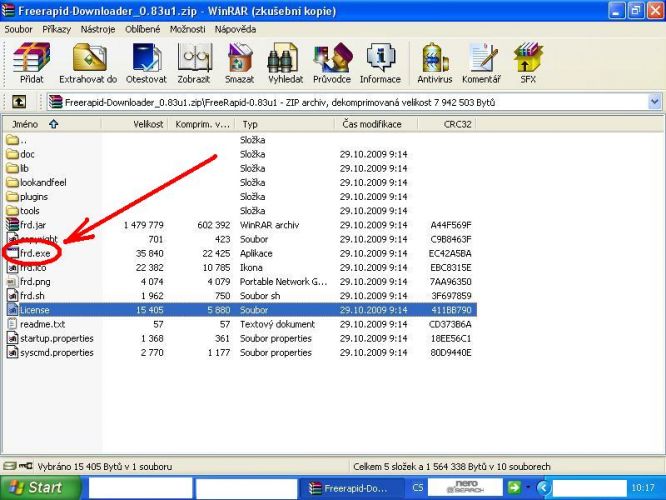The width and height of the screenshot is (666, 500).
Task: Click the 'Ikona' type cell
Action: point(251,268)
